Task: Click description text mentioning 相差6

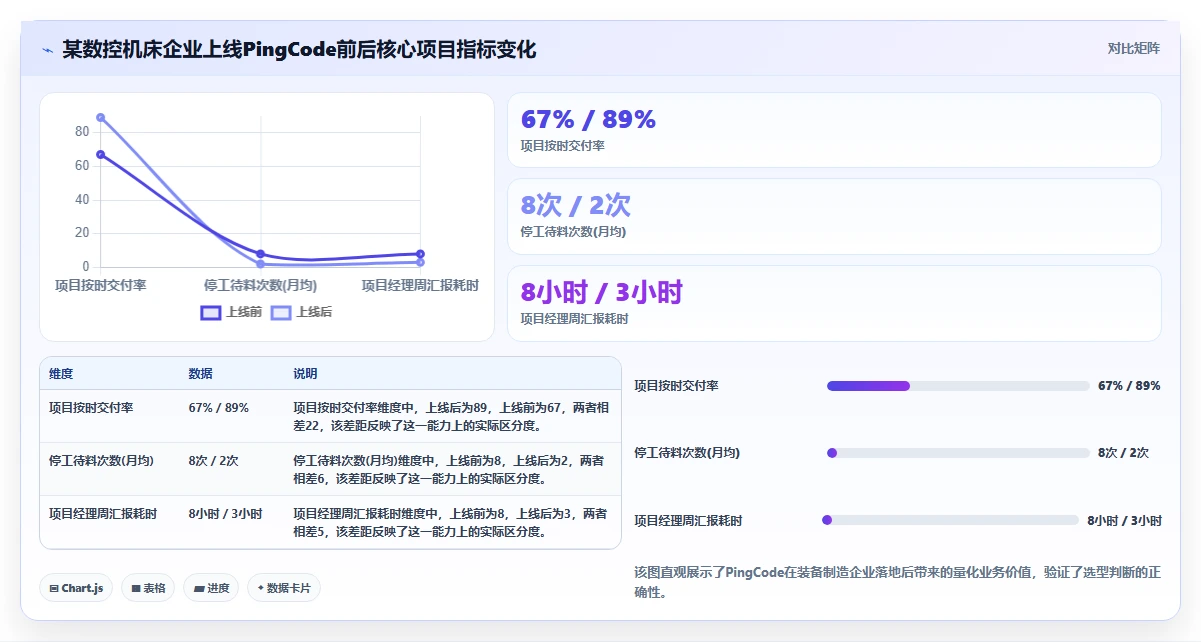Action: [448, 470]
